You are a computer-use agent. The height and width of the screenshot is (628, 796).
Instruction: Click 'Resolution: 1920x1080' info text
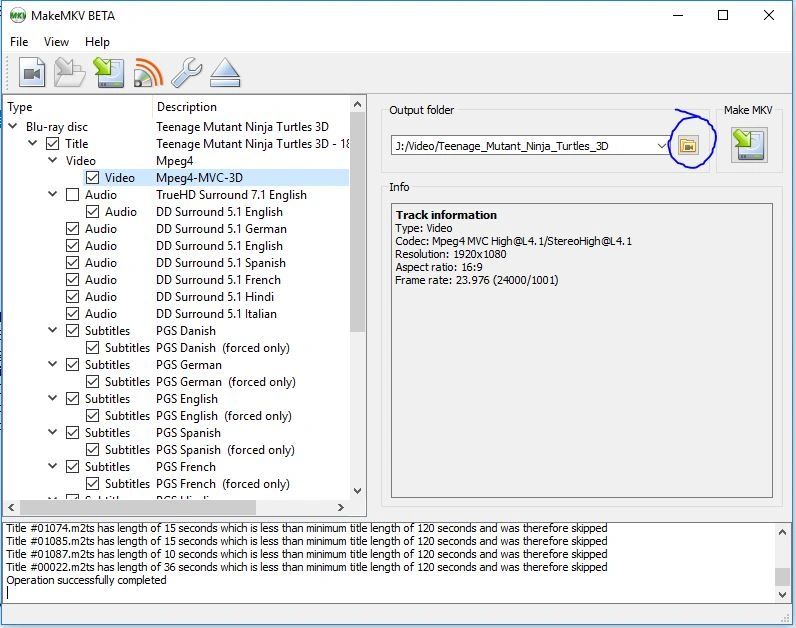451,254
